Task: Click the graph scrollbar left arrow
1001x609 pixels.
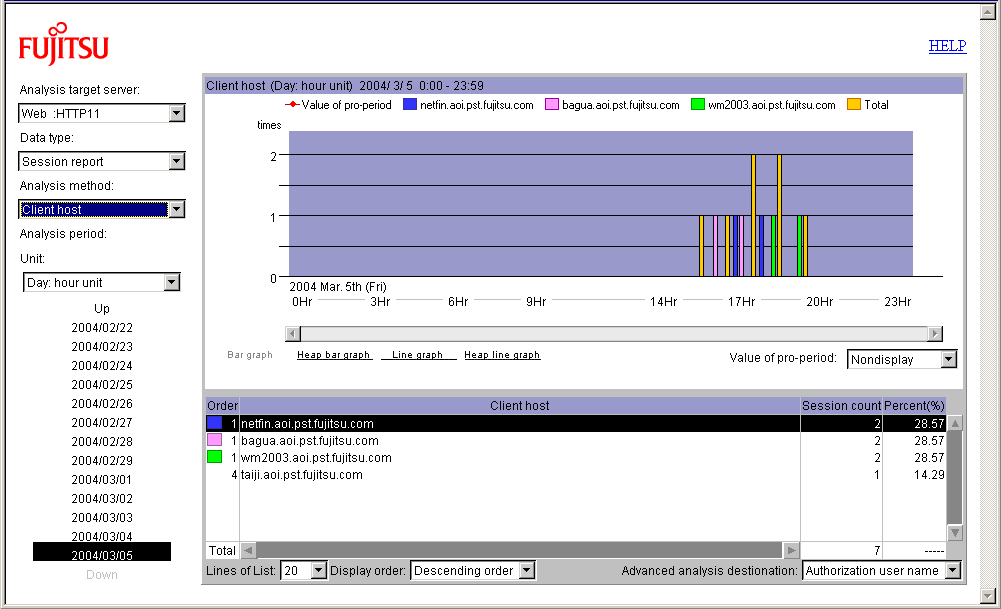Action: [x=293, y=333]
